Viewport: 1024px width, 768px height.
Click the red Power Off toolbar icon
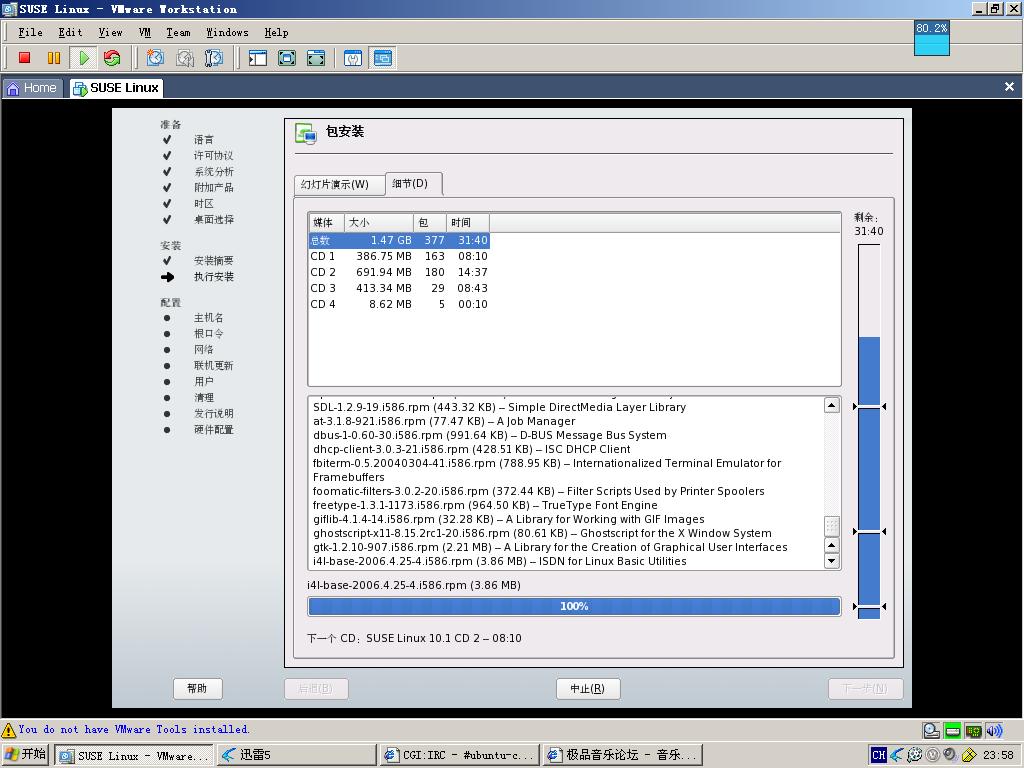click(x=25, y=58)
